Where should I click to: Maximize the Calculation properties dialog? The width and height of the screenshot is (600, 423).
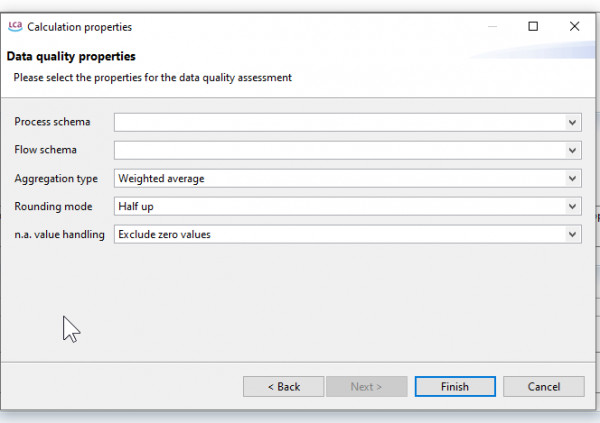[533, 26]
